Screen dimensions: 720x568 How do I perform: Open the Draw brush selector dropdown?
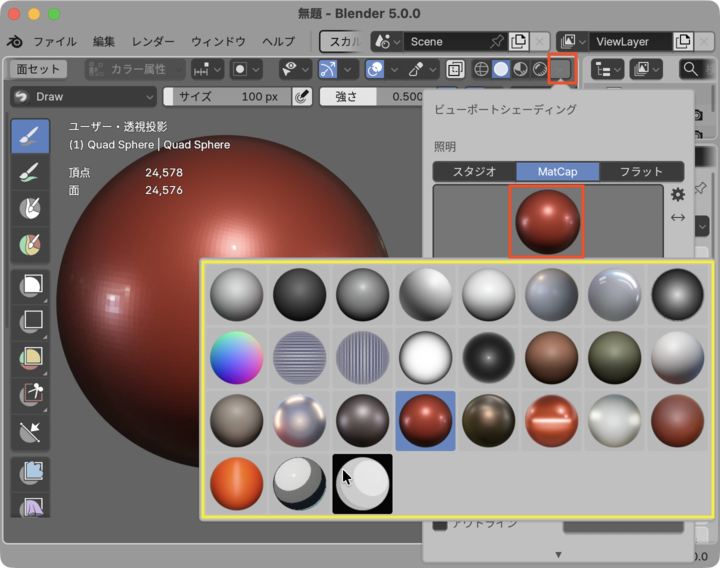tap(84, 97)
